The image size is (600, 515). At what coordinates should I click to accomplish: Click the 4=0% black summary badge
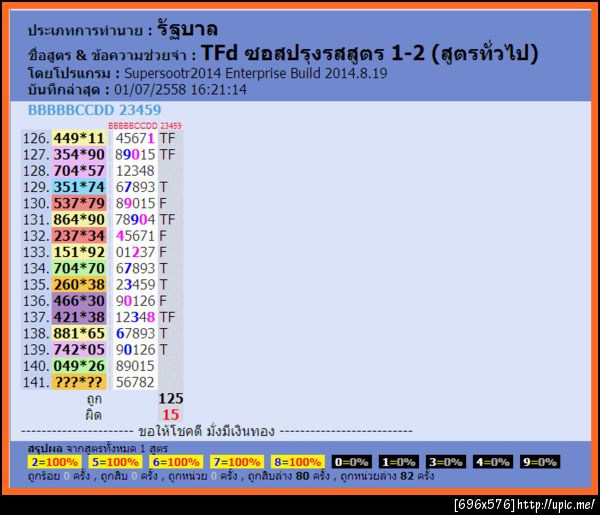point(493,462)
